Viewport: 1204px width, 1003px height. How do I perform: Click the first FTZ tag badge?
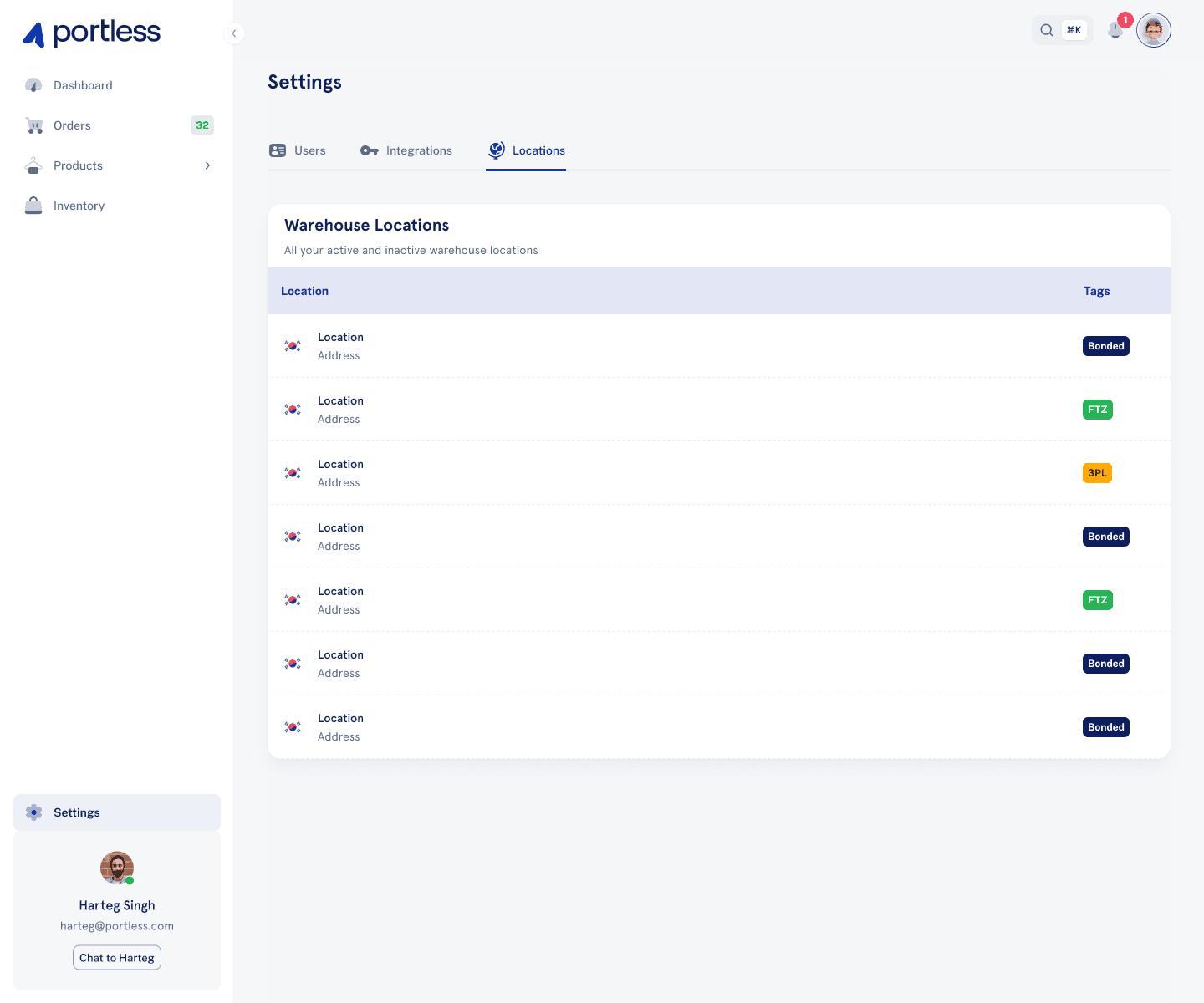1098,410
